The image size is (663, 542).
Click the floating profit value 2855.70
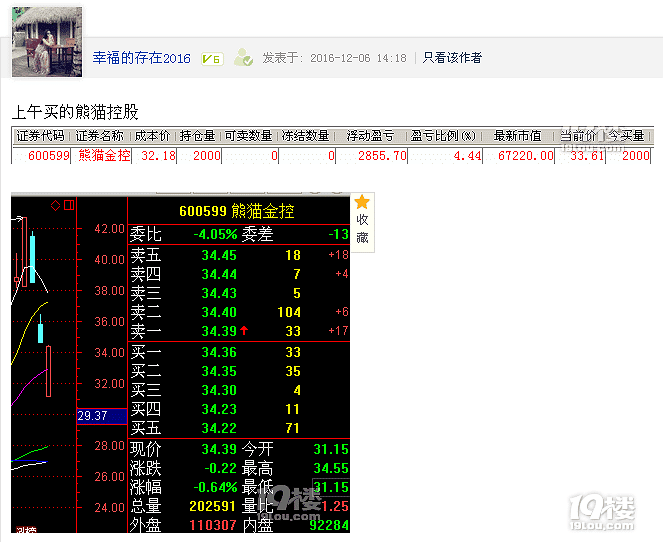coord(382,156)
